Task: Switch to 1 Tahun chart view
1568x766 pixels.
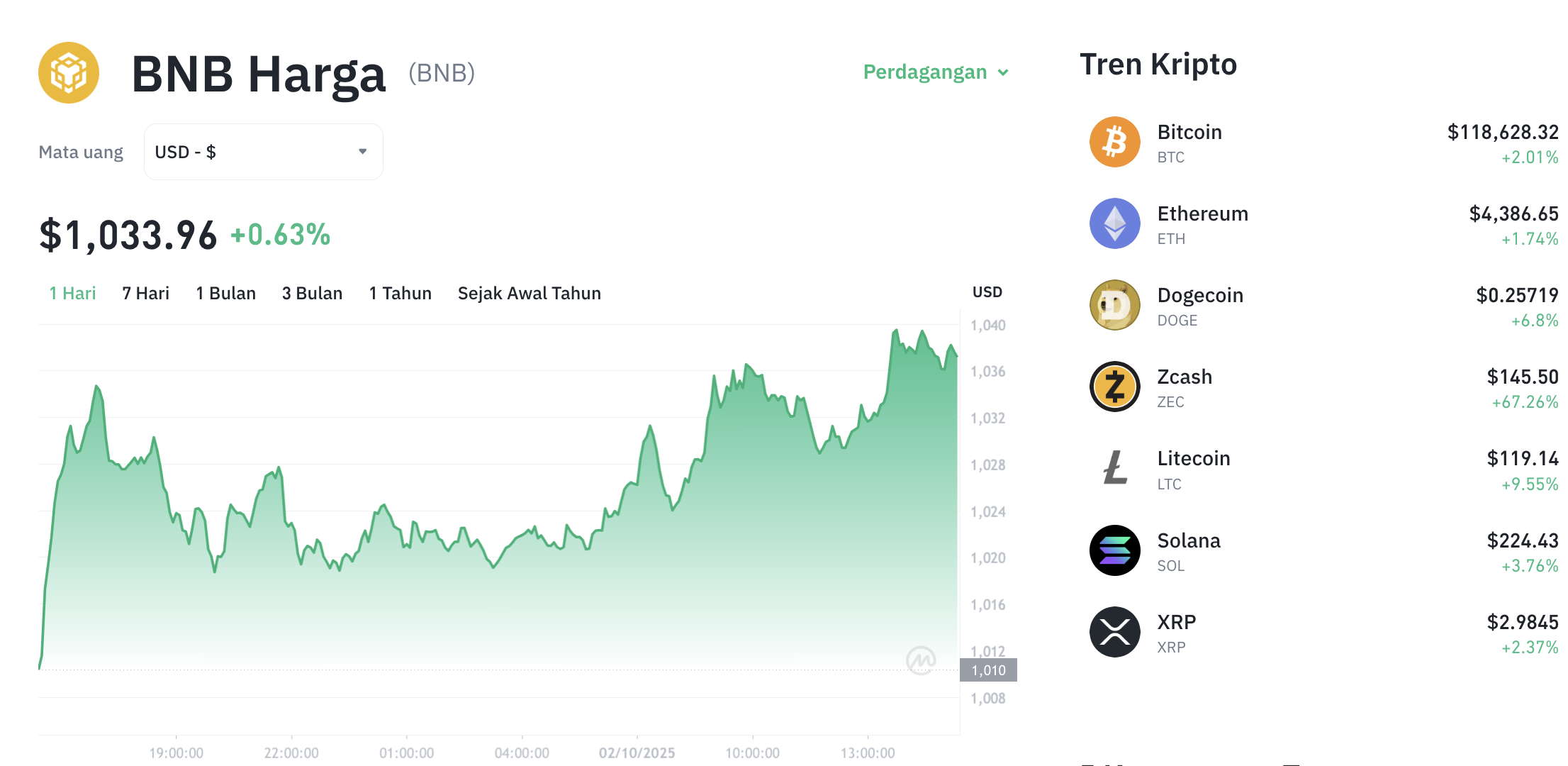Action: 400,294
